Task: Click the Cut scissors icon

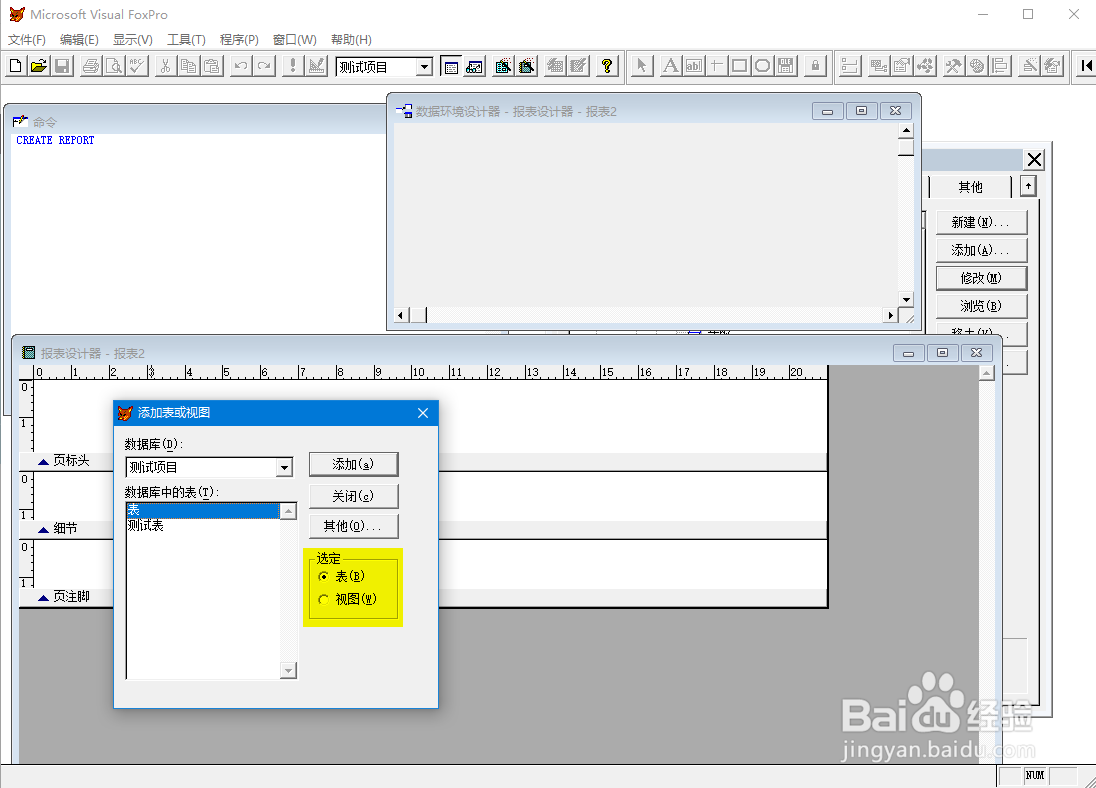Action: (x=165, y=66)
